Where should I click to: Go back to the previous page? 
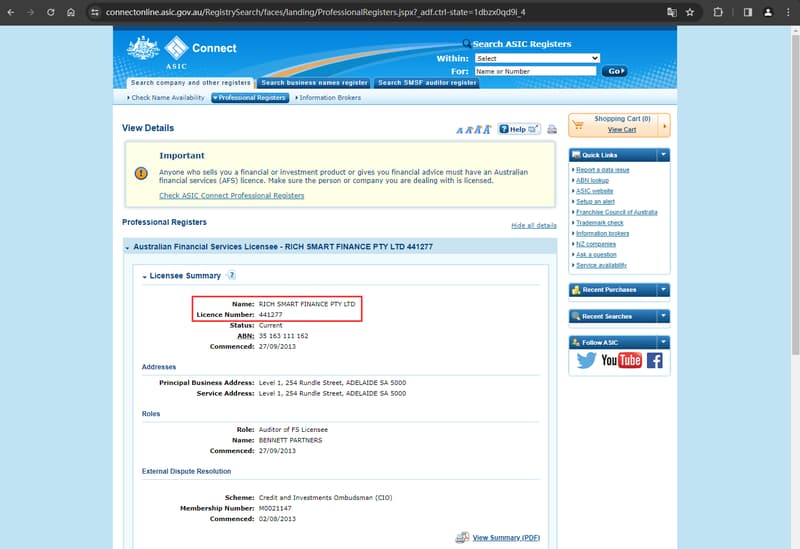click(11, 12)
